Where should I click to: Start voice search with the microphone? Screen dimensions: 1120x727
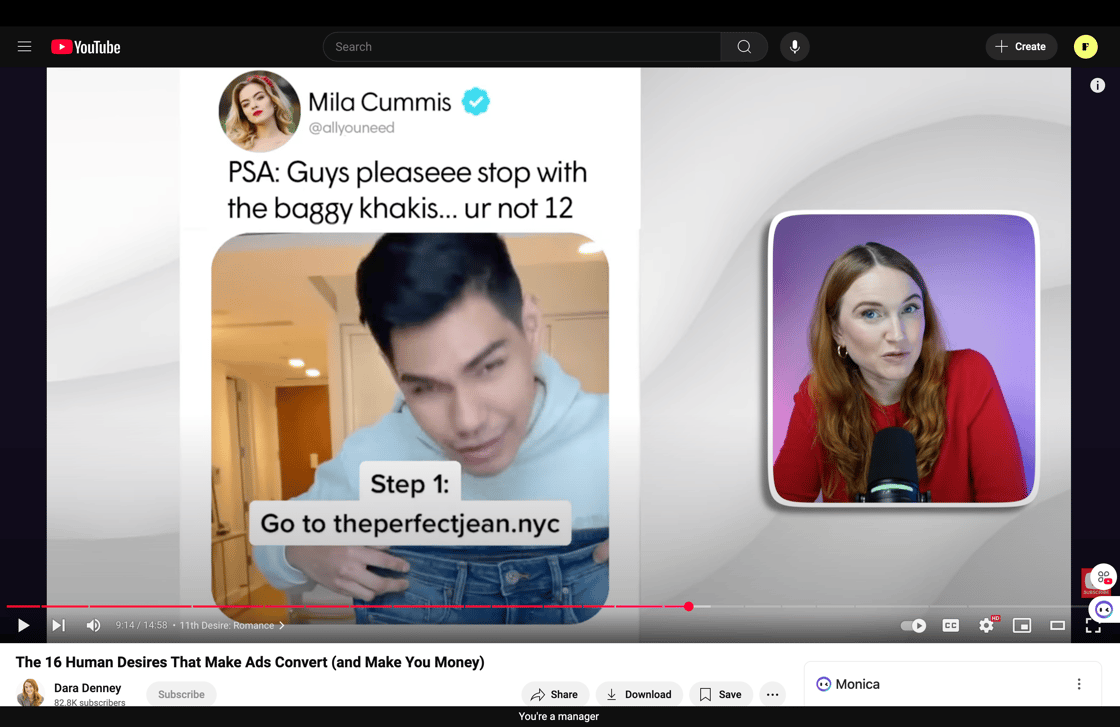tap(794, 46)
